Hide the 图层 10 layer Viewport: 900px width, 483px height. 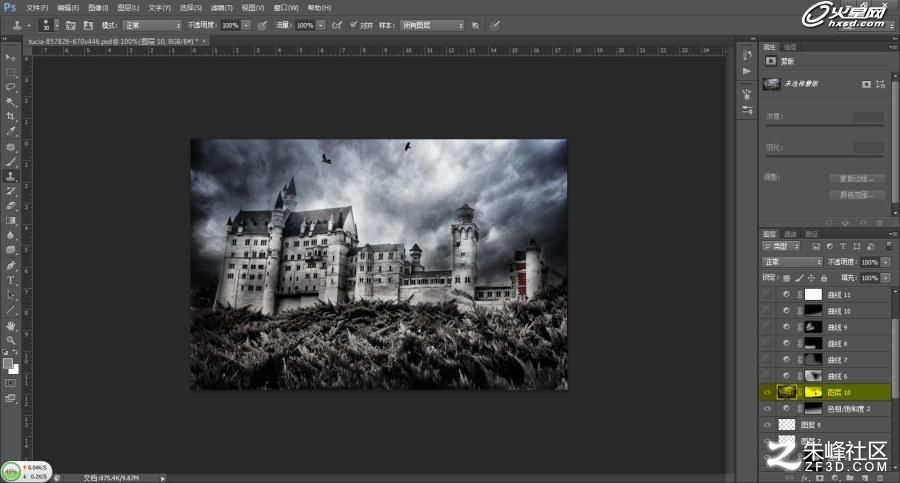coord(767,393)
